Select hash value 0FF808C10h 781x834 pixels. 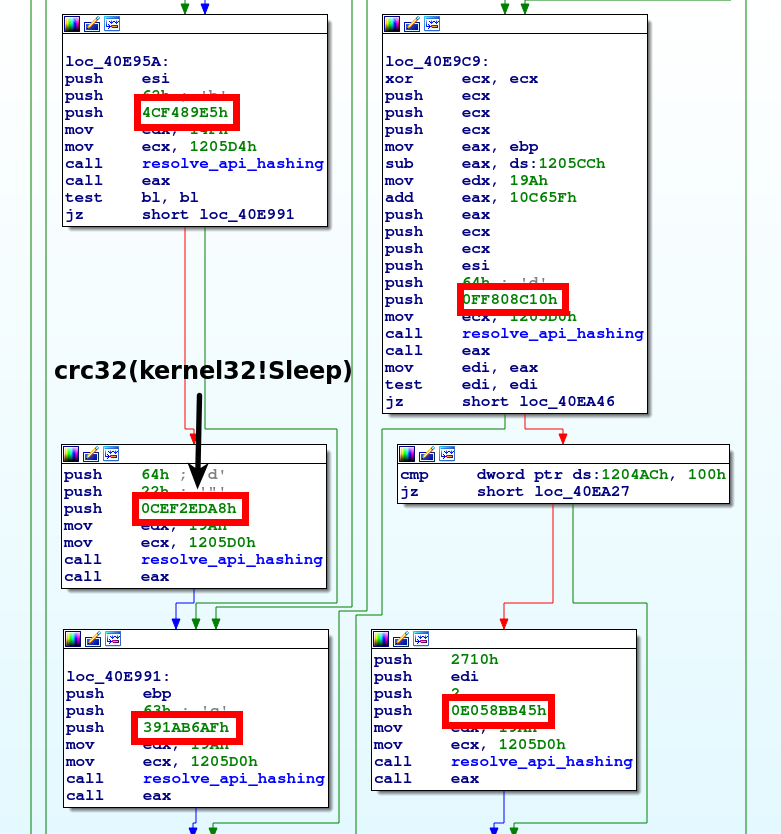[x=510, y=300]
